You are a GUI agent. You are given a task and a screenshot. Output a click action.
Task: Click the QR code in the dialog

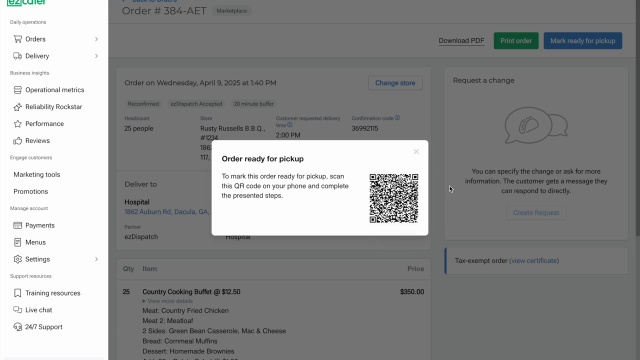click(393, 198)
